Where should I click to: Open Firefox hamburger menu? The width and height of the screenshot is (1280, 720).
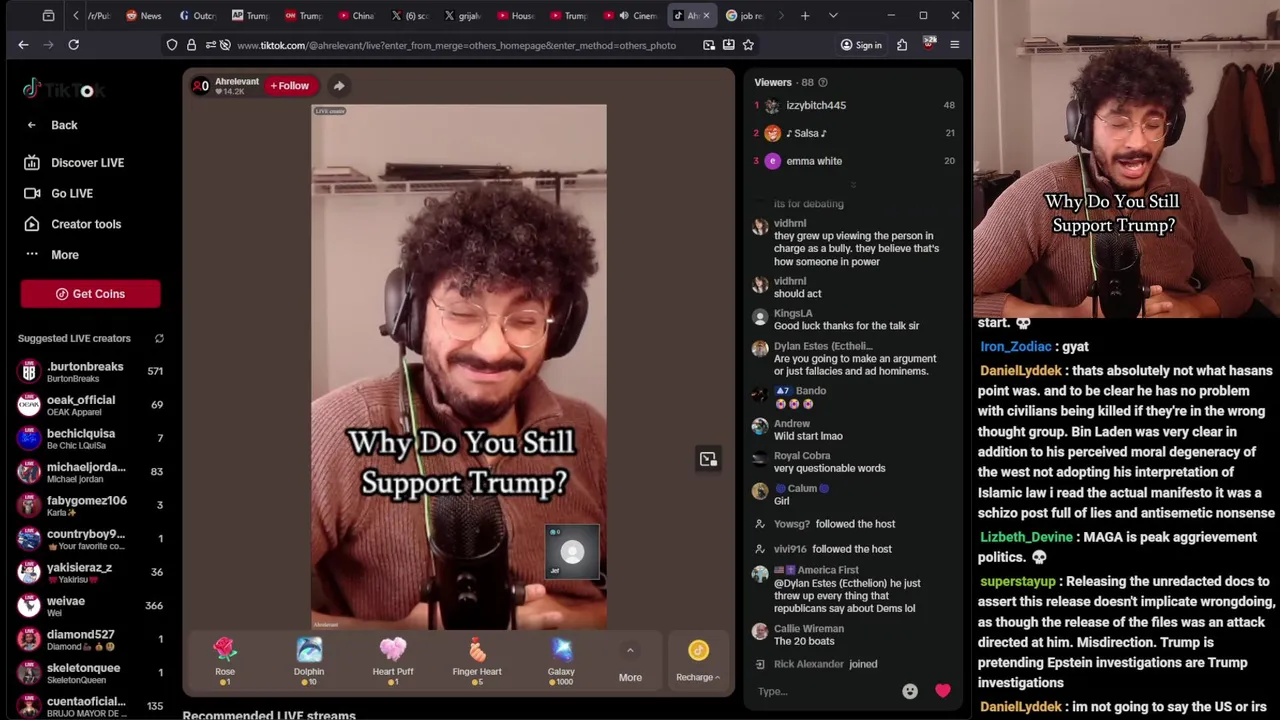pyautogui.click(x=954, y=45)
